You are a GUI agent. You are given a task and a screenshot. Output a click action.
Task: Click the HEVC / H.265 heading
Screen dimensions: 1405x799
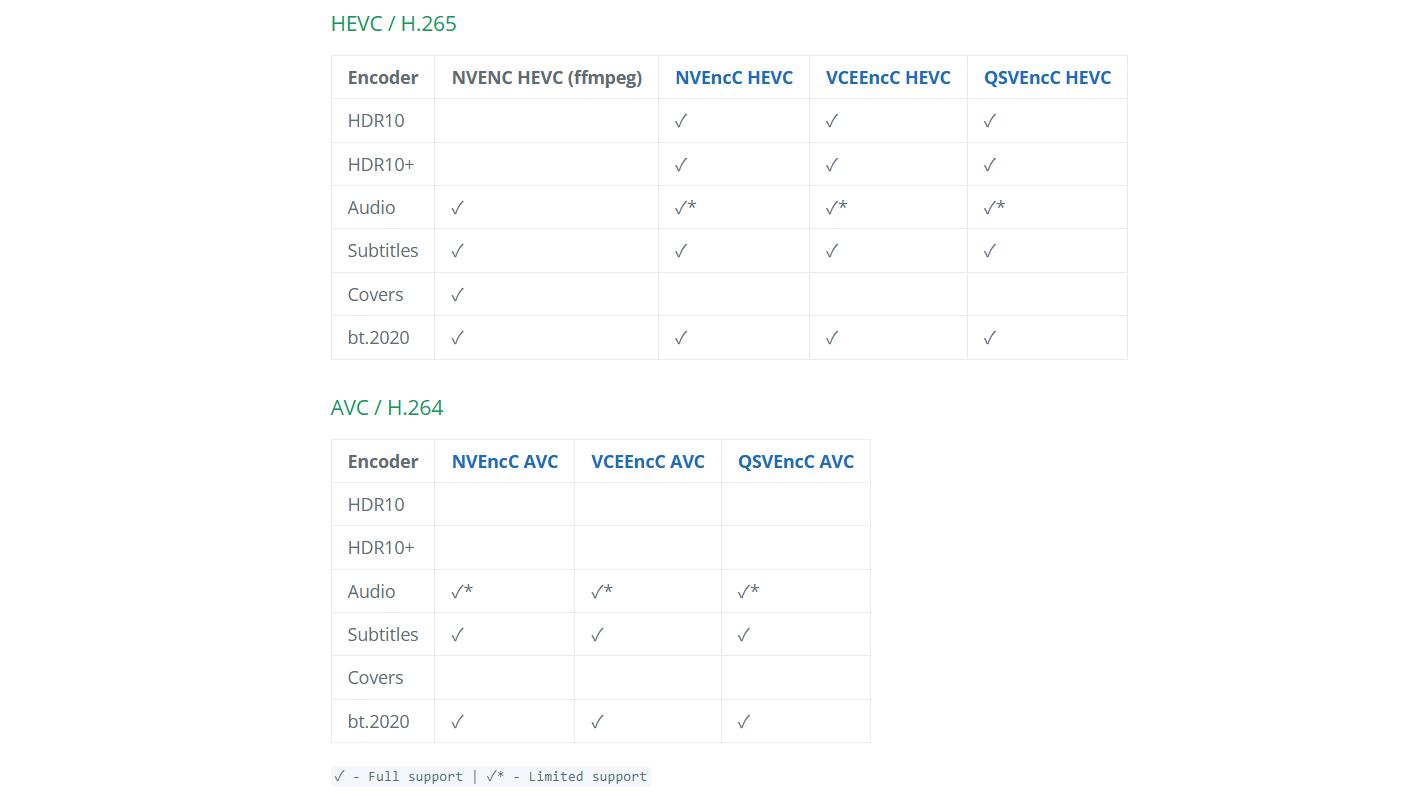[394, 24]
